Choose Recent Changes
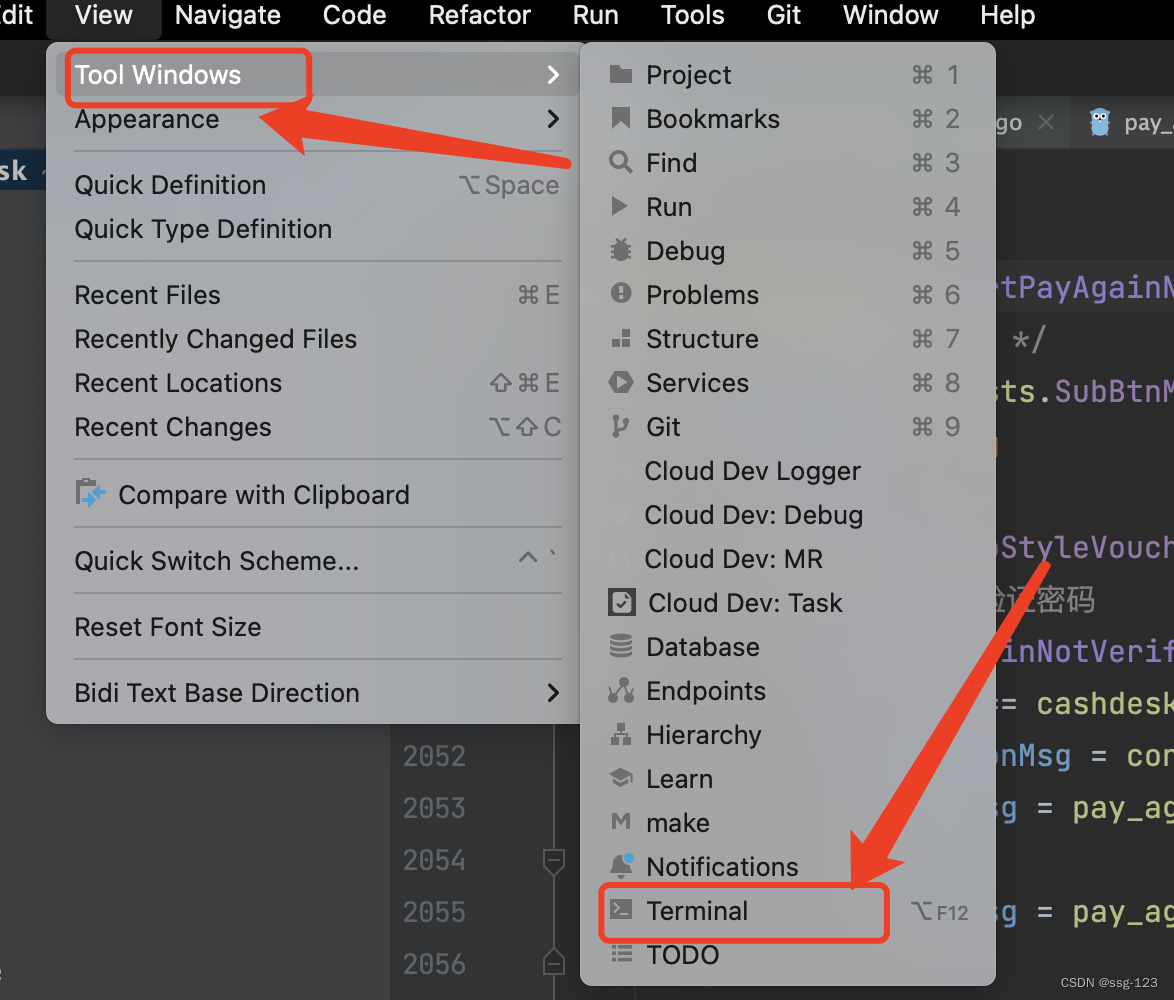 (x=317, y=427)
